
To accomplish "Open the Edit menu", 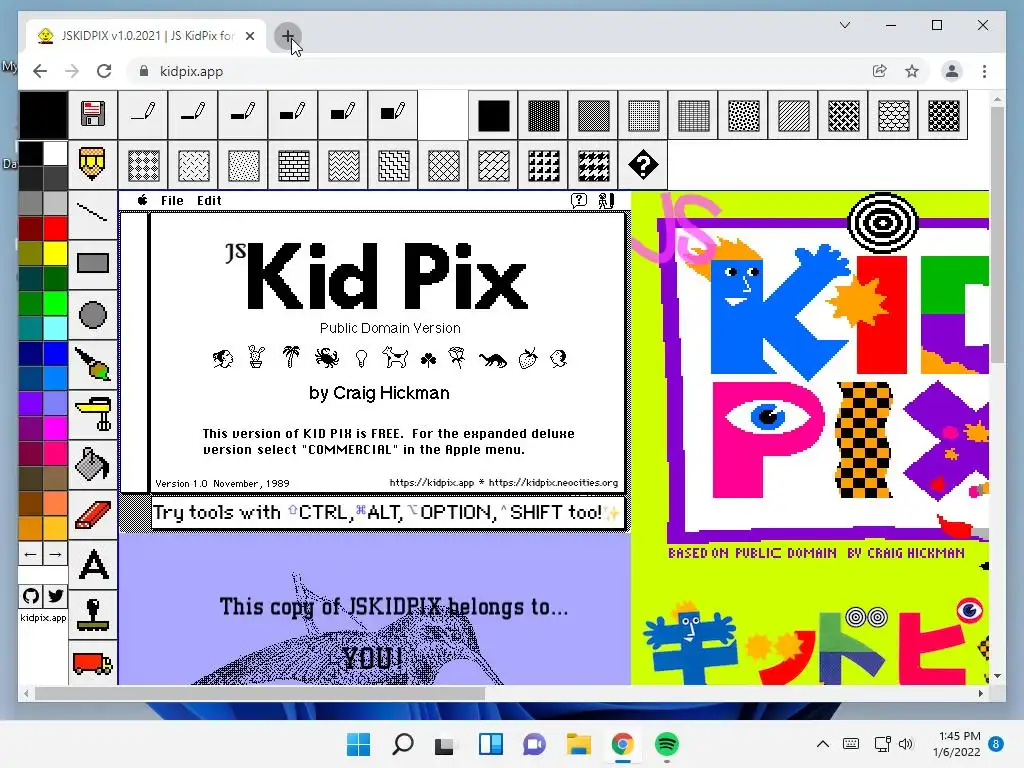I will (x=209, y=200).
